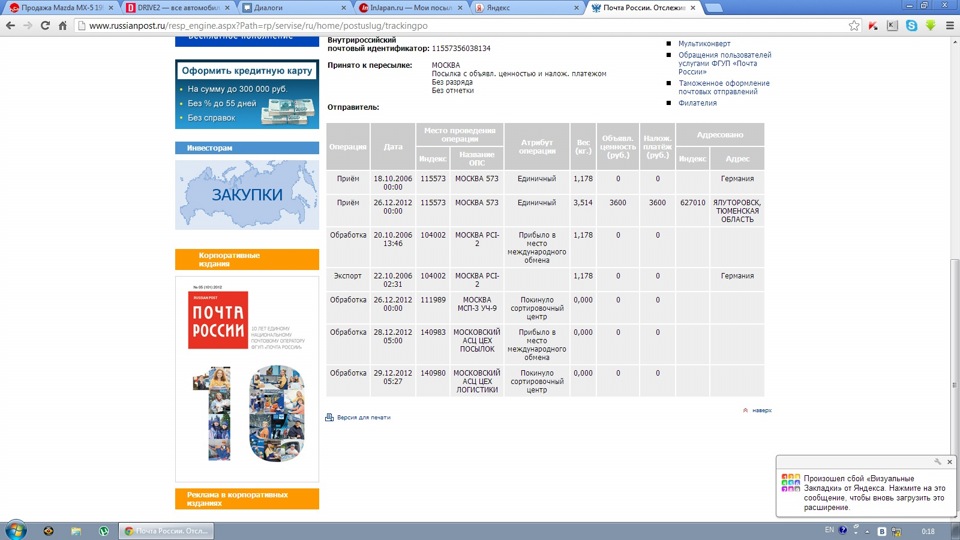Click the МОСКОВСКИЙ АСЦ ЦЕХ ЛОГИСТИКИ cell
Screen dimensions: 960x540
tap(477, 381)
